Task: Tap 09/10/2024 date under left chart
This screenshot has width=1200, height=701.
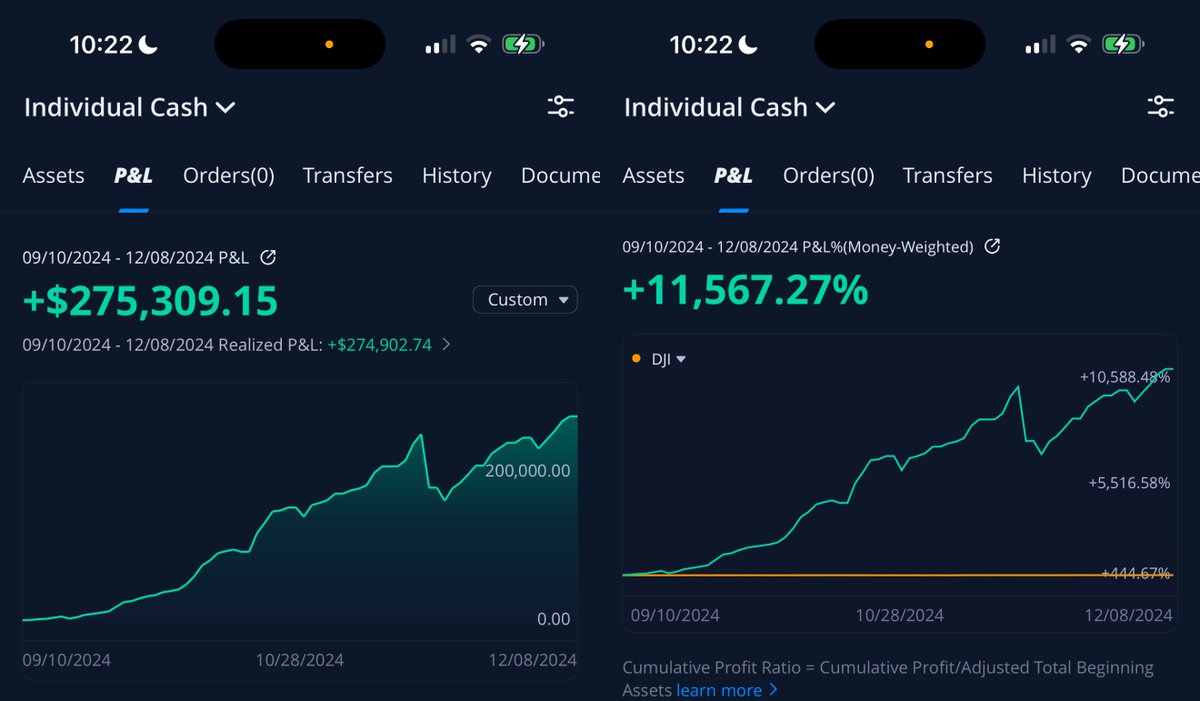Action: [67, 660]
